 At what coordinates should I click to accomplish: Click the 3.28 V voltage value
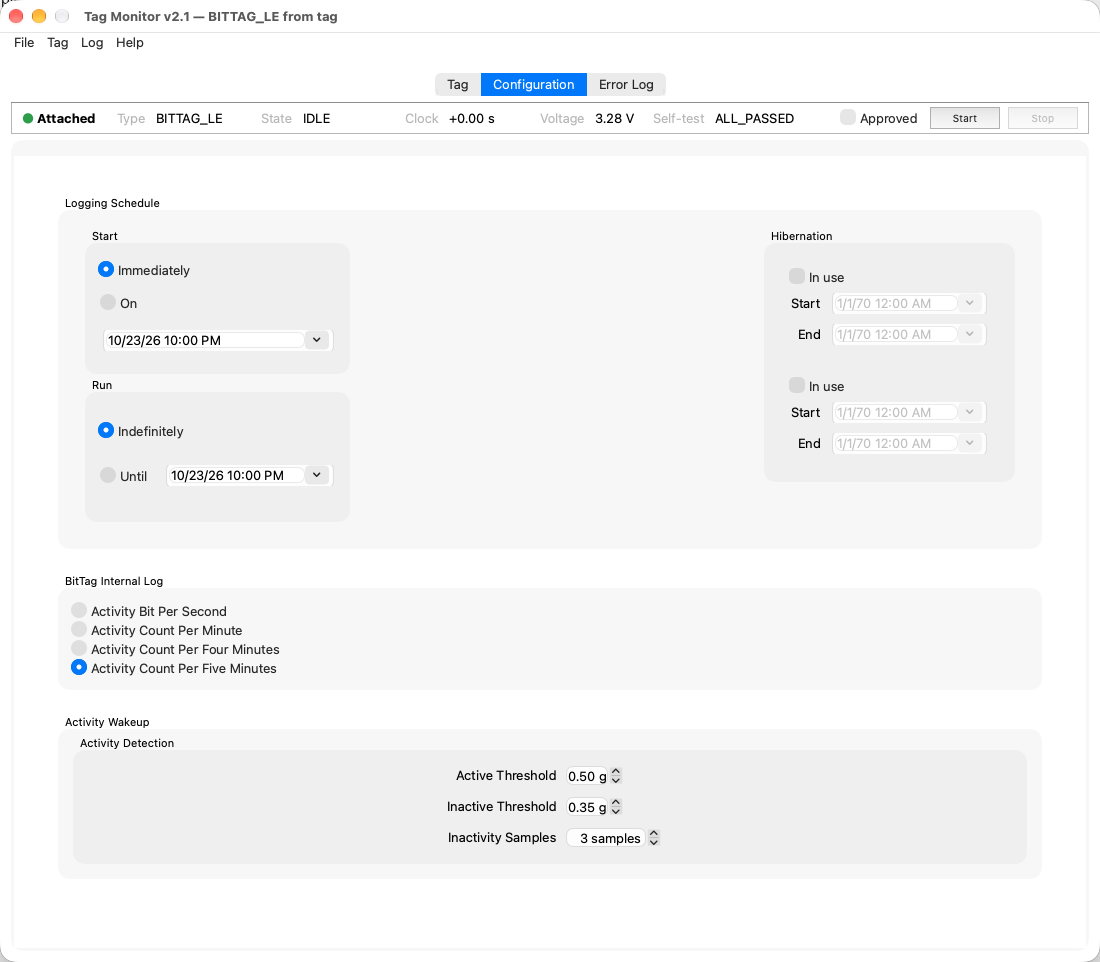click(x=615, y=119)
